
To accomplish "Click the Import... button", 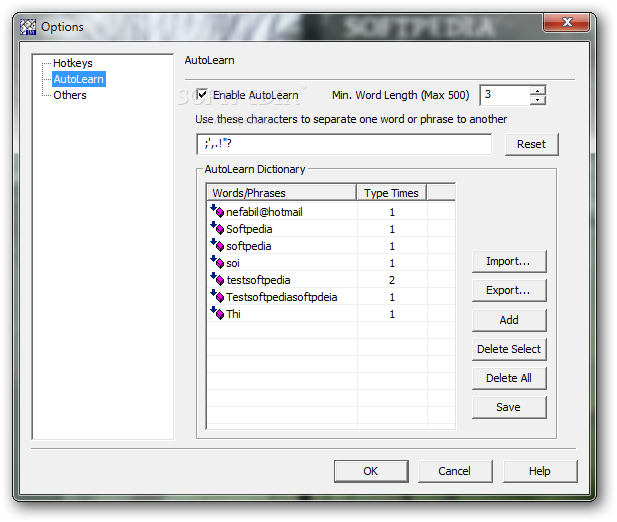I will [509, 261].
